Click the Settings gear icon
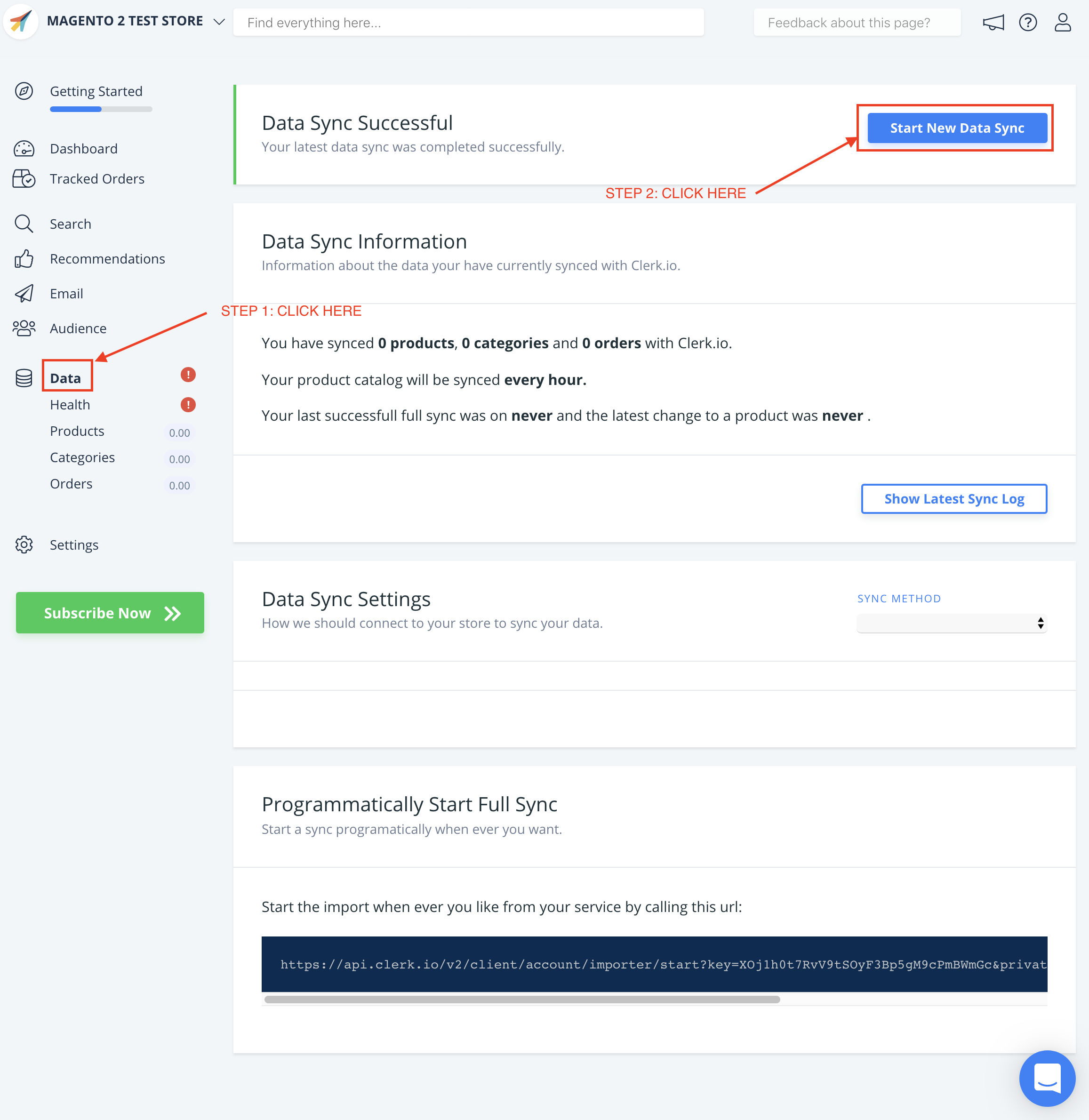Image resolution: width=1089 pixels, height=1120 pixels. point(24,544)
